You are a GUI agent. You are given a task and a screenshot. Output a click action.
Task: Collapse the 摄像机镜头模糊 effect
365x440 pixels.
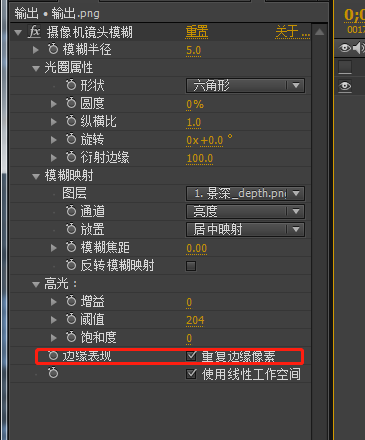18,33
